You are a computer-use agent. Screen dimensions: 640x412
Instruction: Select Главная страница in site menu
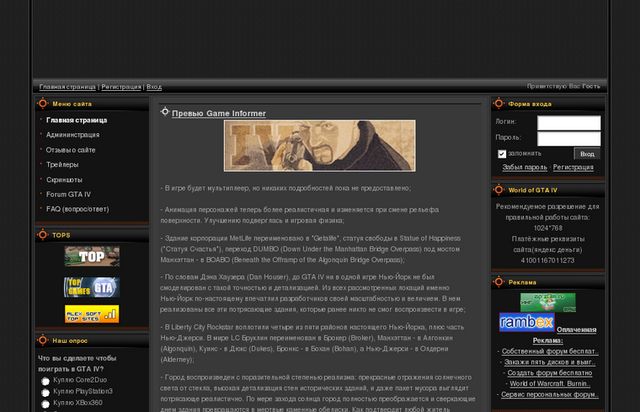click(76, 120)
